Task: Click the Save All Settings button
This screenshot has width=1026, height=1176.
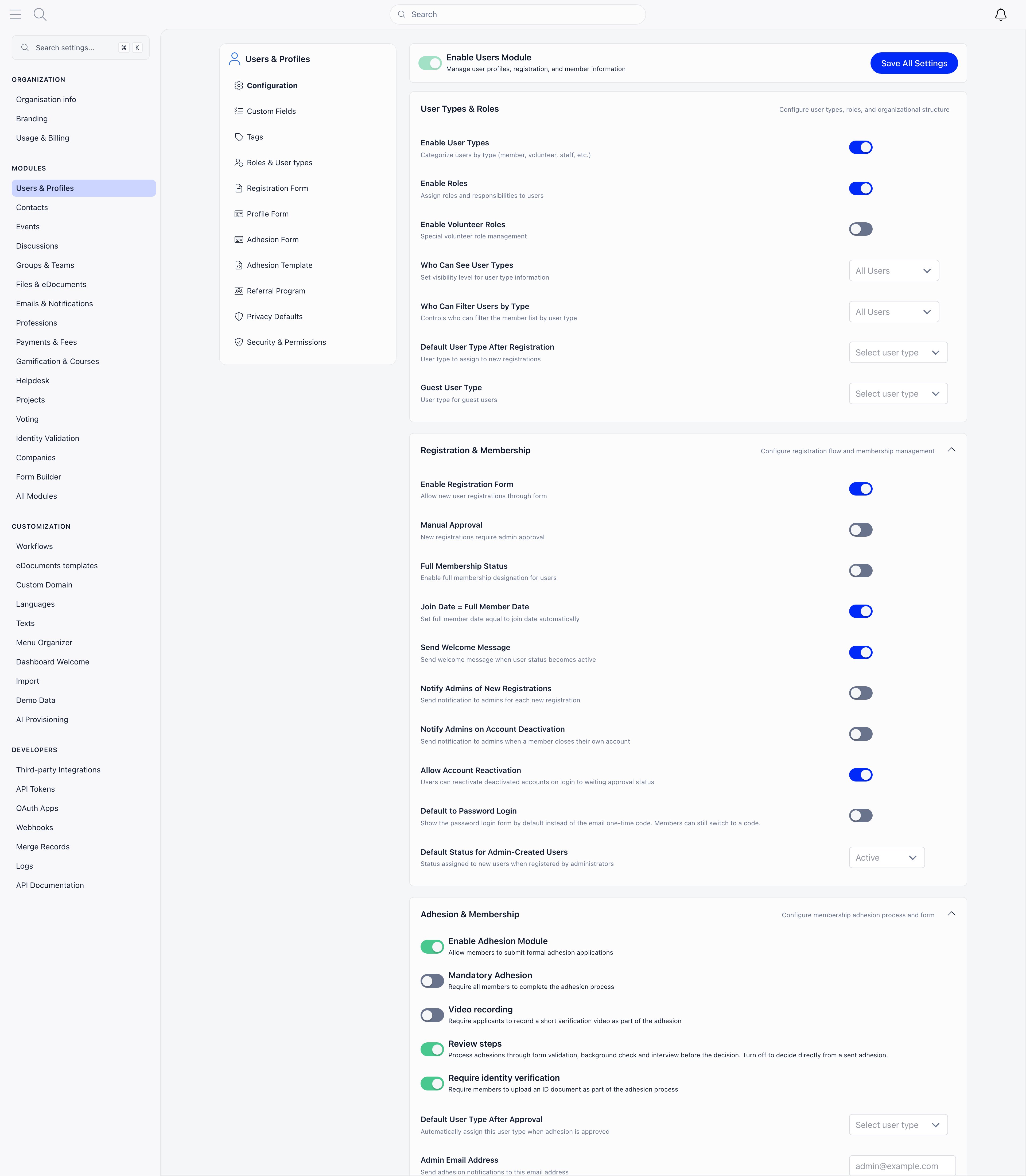Action: click(x=914, y=63)
